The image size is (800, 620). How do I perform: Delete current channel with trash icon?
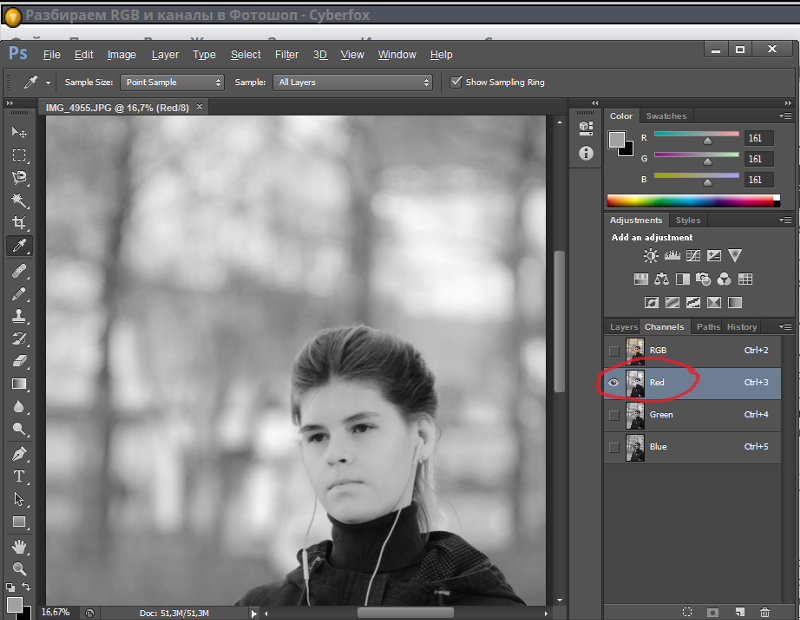765,611
